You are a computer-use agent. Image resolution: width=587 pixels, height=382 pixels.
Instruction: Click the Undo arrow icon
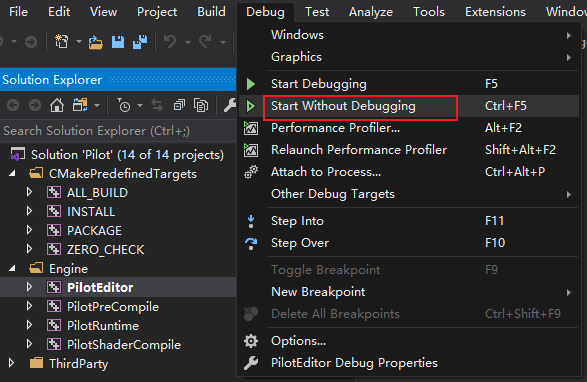[x=170, y=42]
